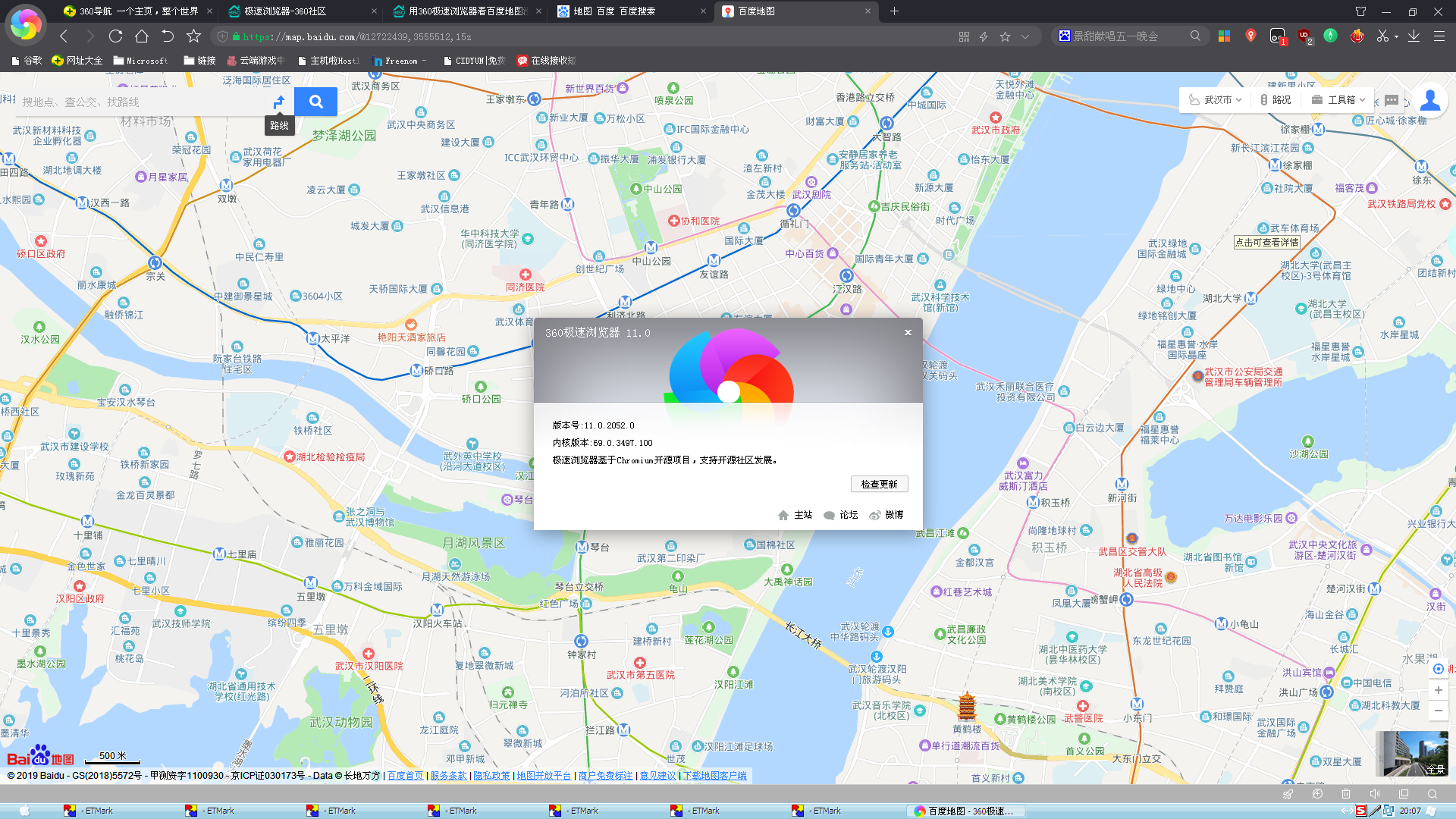This screenshot has width=1456, height=819.
Task: Open the Freenom bookmark
Action: click(400, 61)
